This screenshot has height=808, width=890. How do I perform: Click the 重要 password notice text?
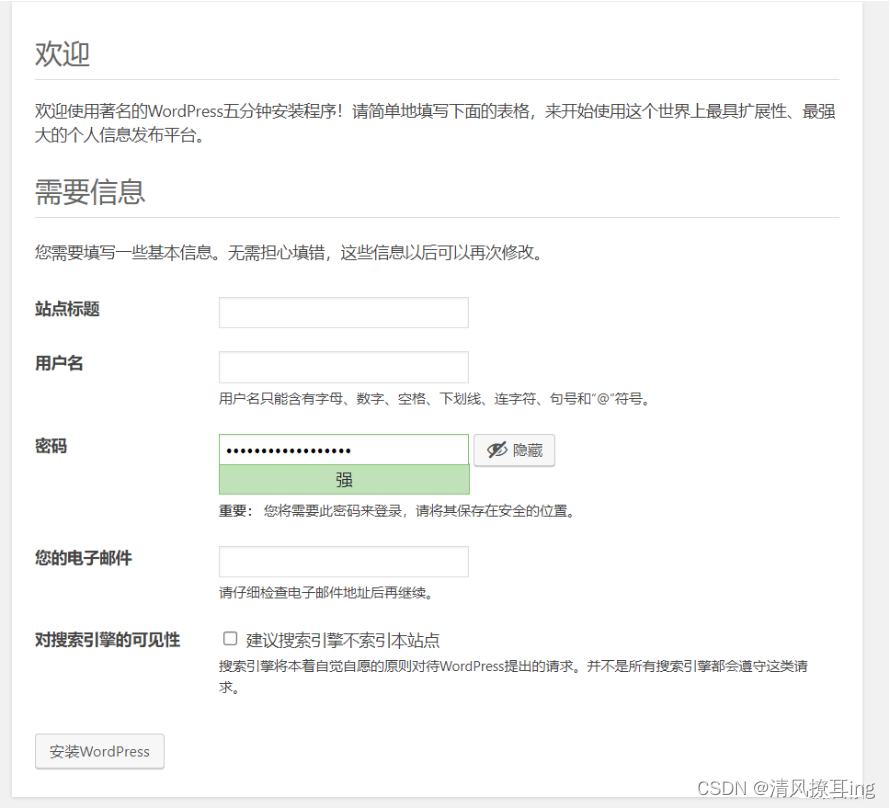click(397, 511)
